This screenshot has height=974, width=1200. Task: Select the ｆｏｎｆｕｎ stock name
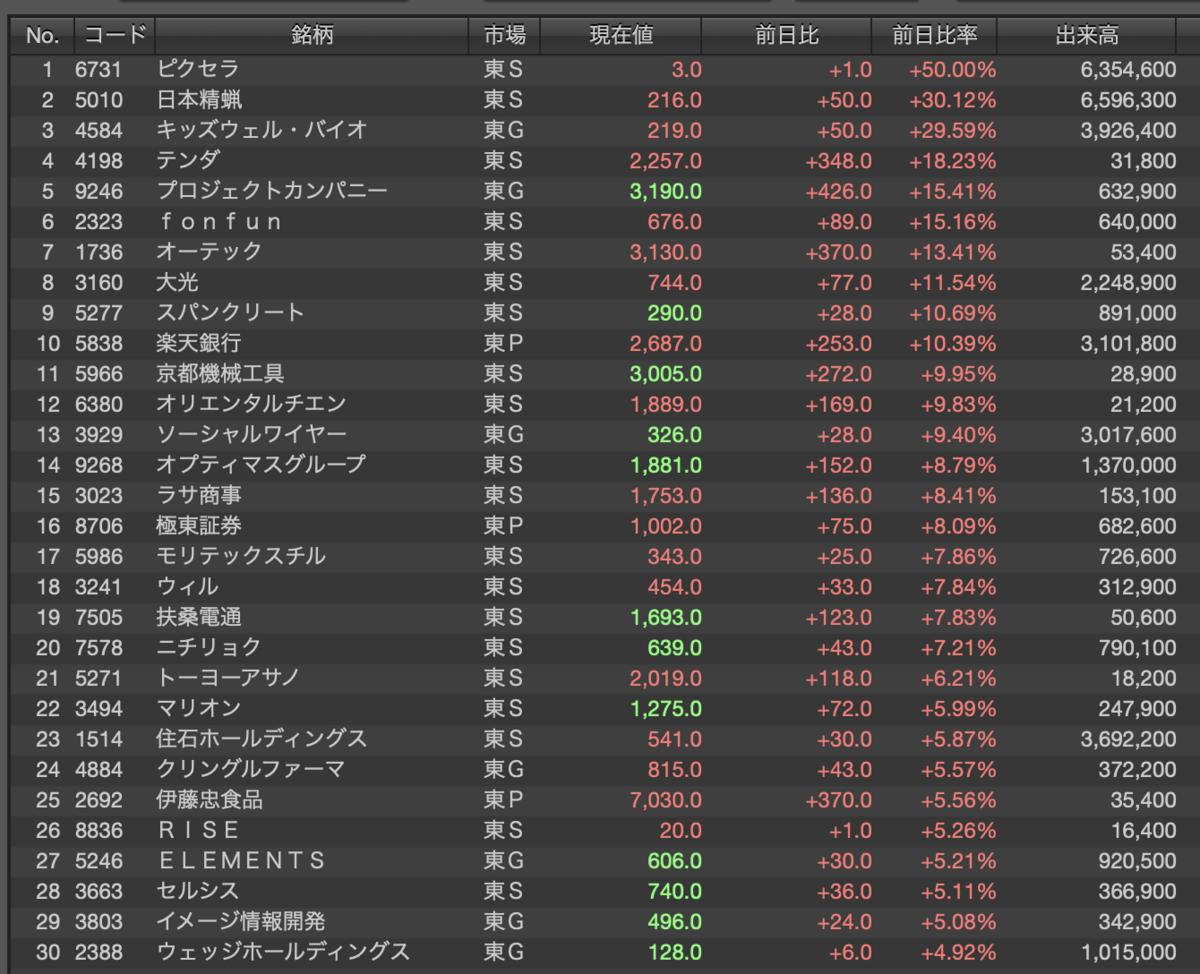point(220,222)
